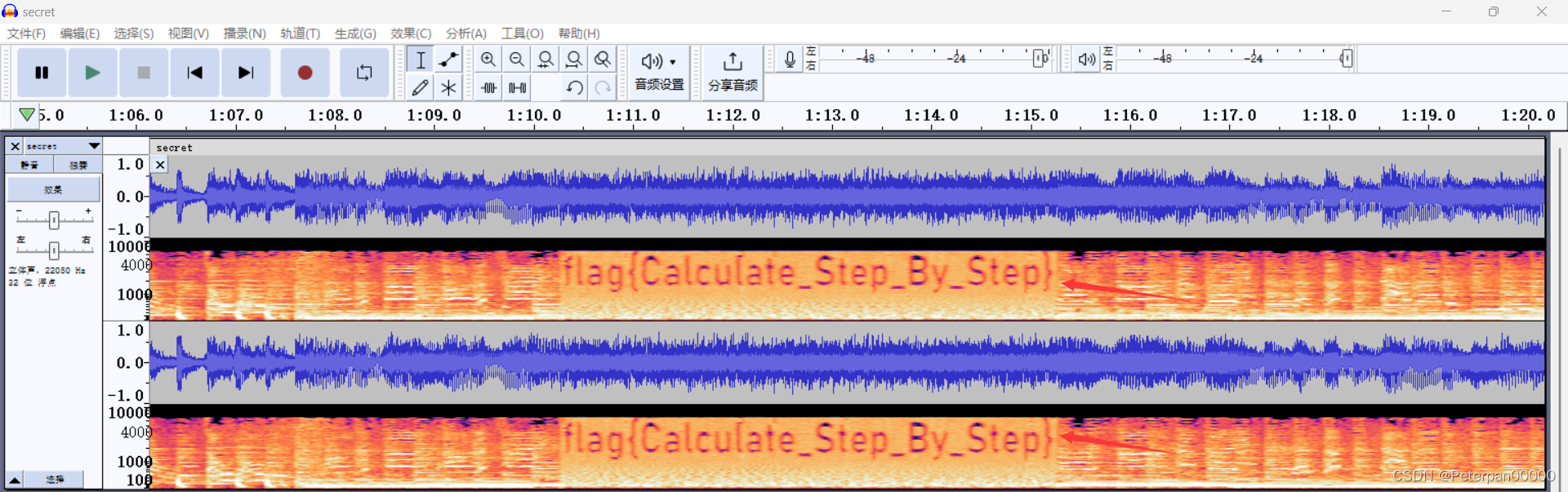The height and width of the screenshot is (492, 1568).
Task: Open the 选择(S) menu
Action: tap(133, 33)
